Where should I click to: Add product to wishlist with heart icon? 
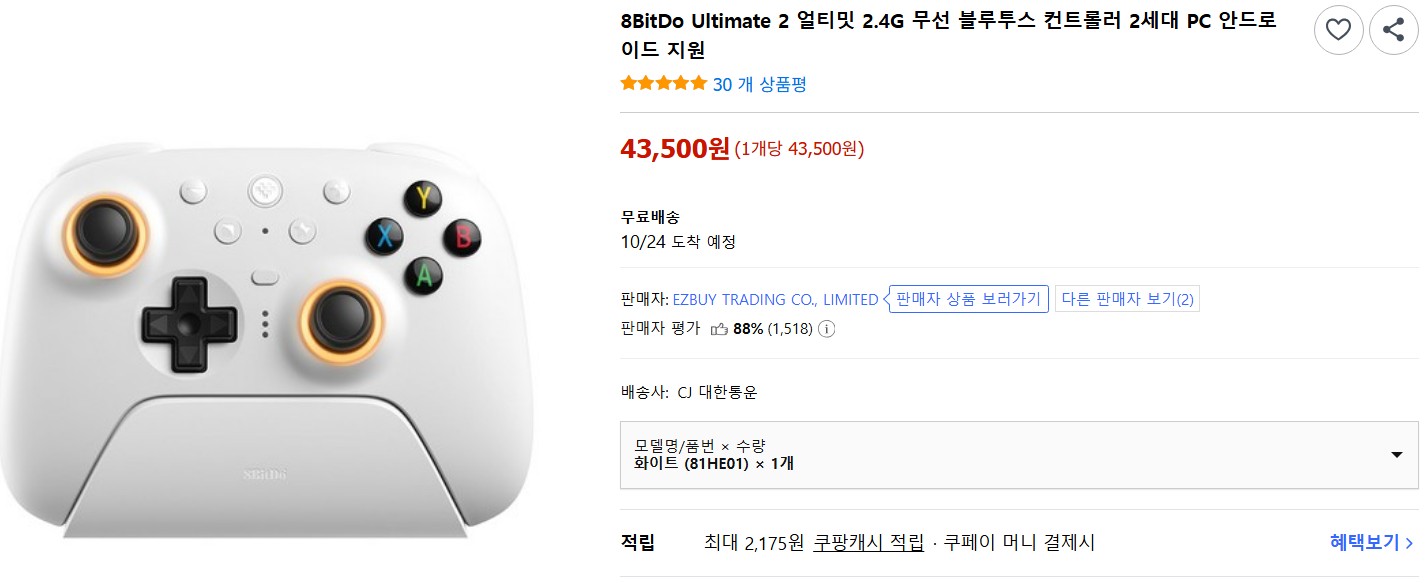[x=1338, y=29]
